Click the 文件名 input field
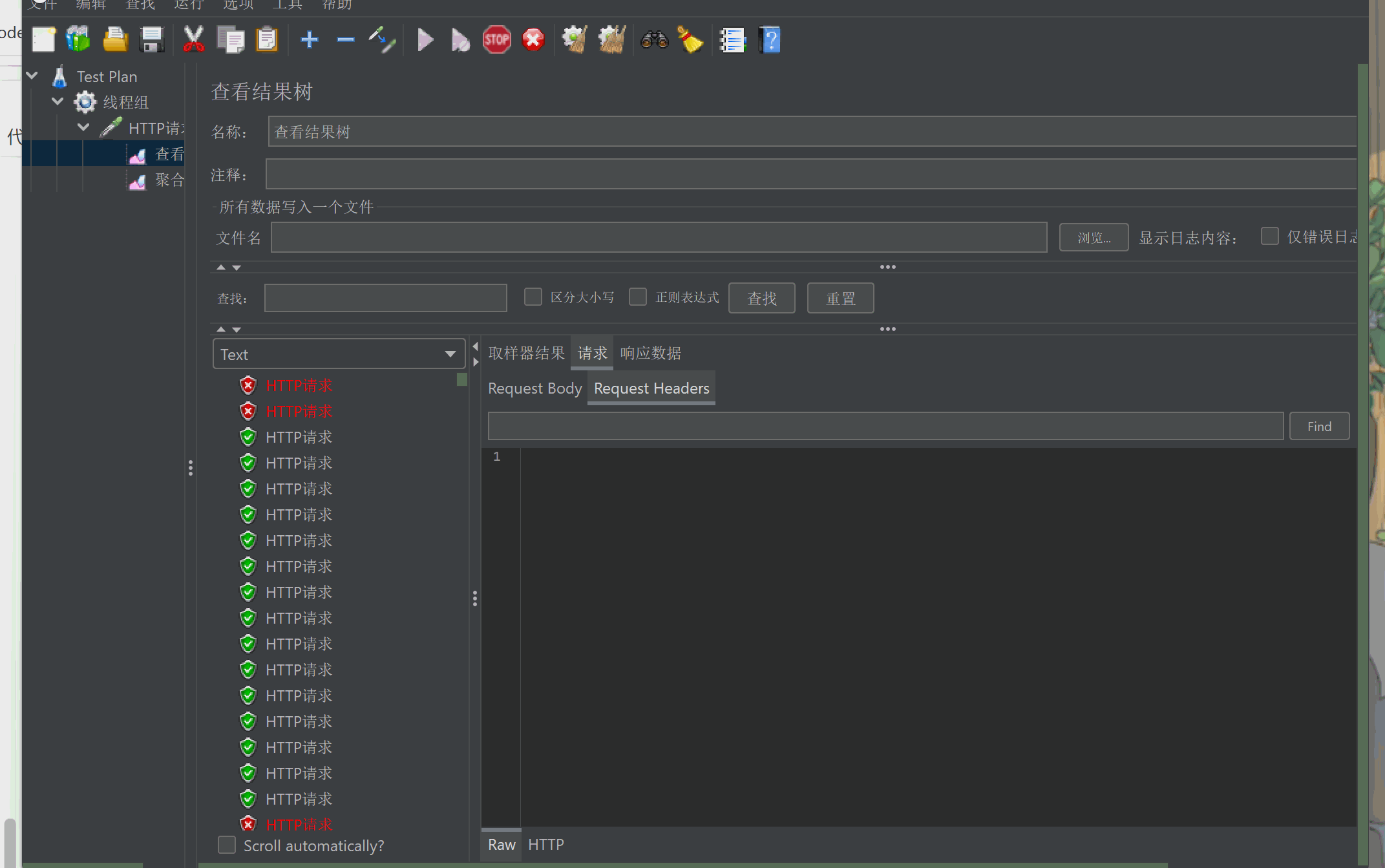Screen dimensions: 1385x868 pos(658,238)
